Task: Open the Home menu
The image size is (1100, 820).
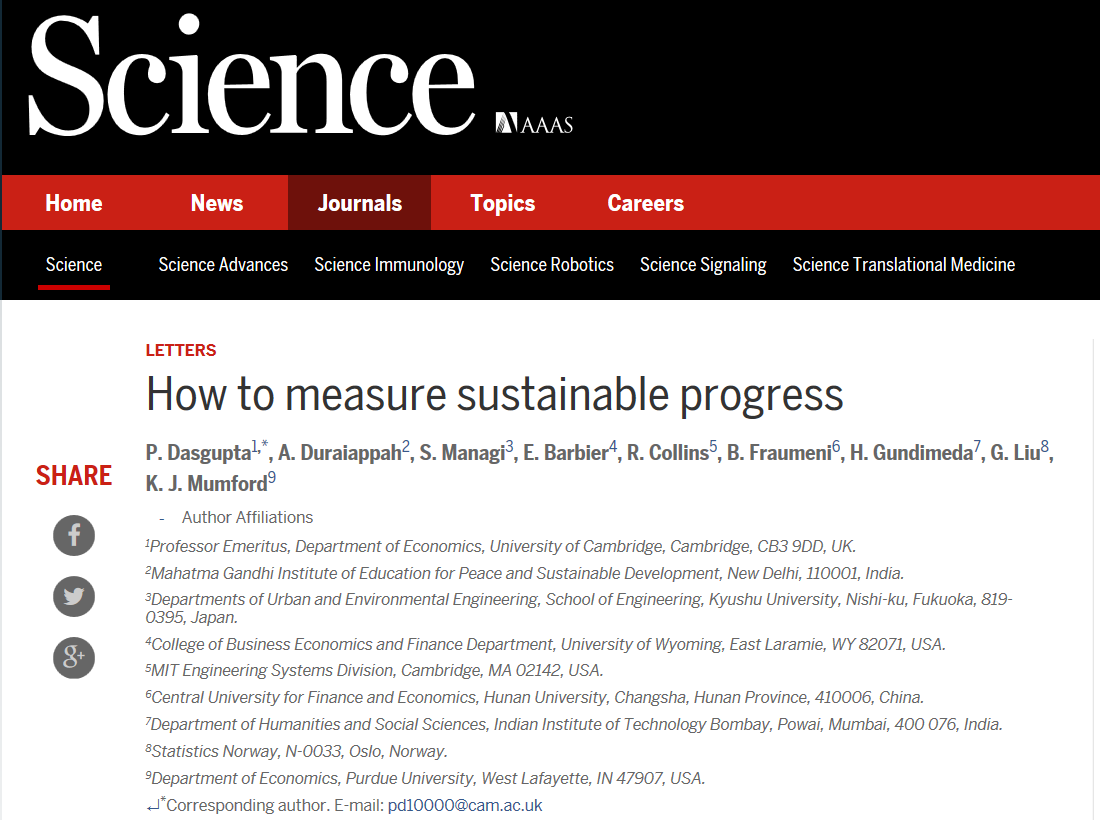Action: coord(74,203)
